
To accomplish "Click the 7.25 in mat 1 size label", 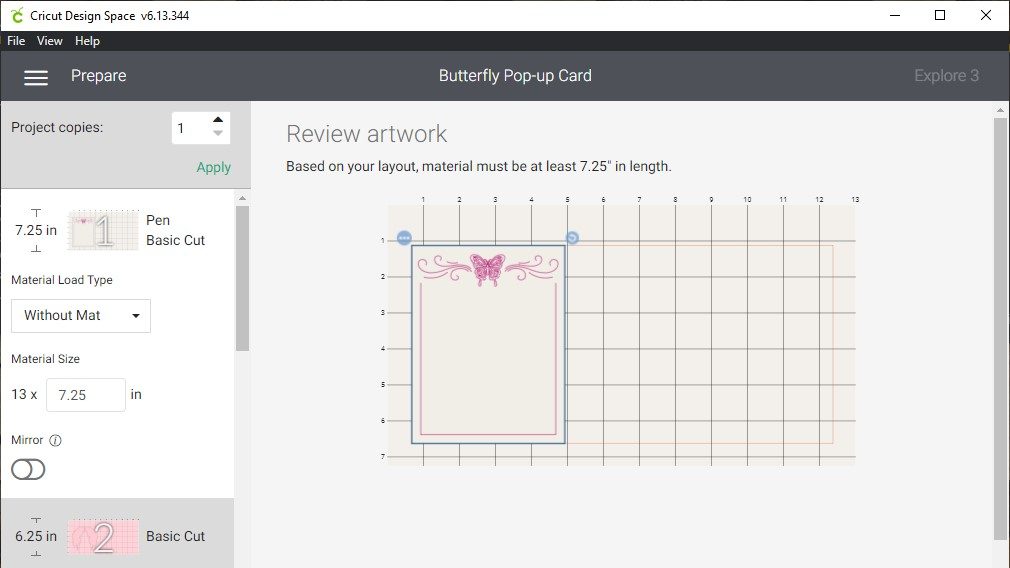I will pos(36,230).
